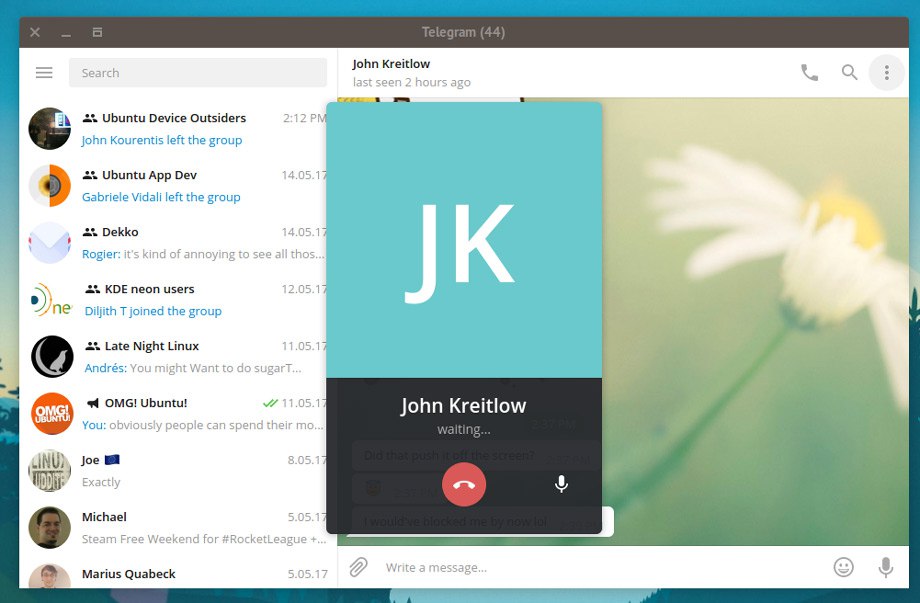Click John Kreitlow name in call panel
This screenshot has width=920, height=603.
pos(464,405)
